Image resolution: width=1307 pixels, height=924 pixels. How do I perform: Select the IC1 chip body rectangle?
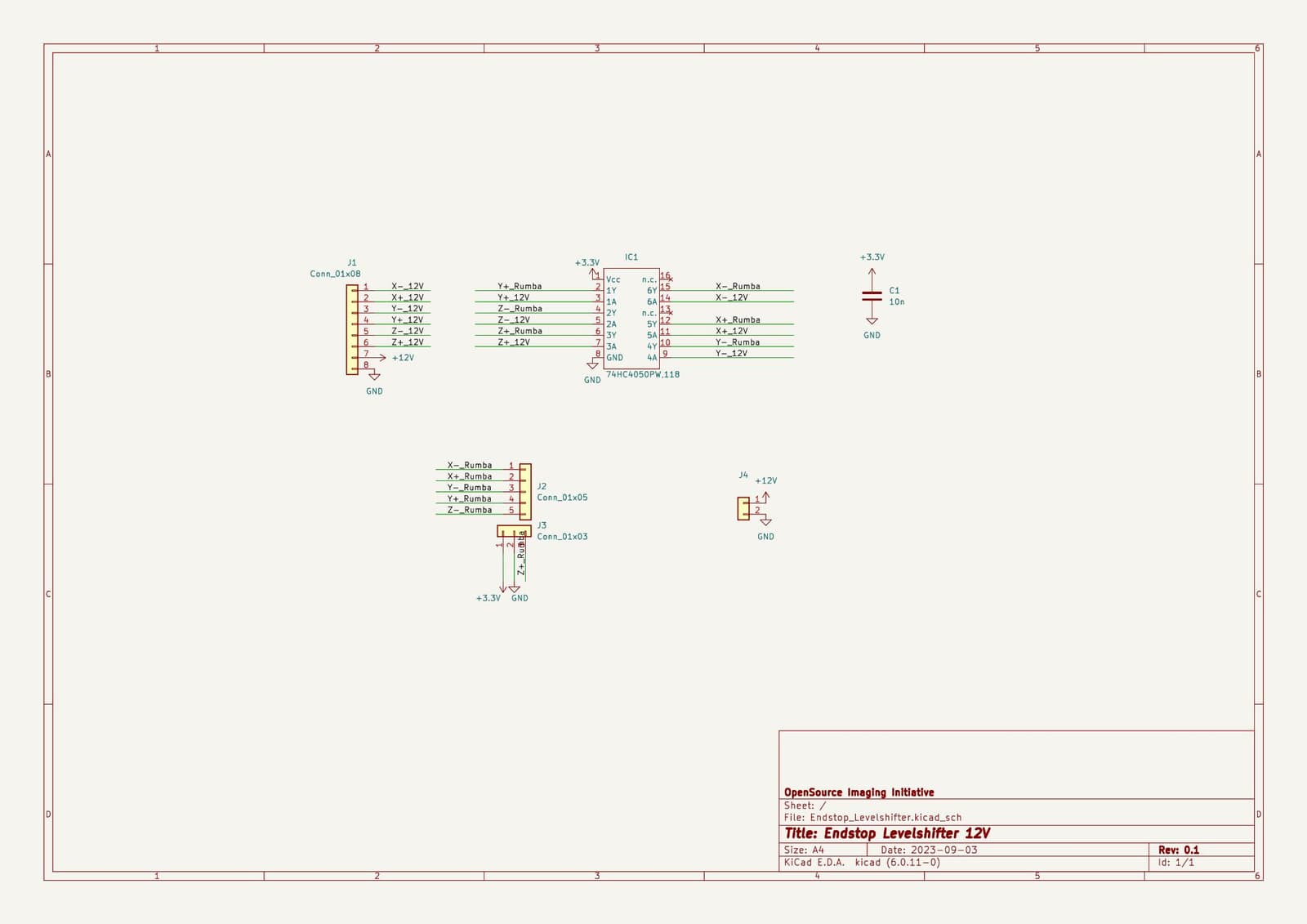631,319
